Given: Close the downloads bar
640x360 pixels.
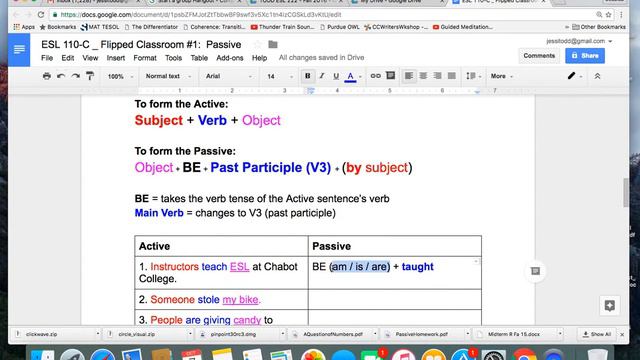Looking at the screenshot, I should pos(622,334).
